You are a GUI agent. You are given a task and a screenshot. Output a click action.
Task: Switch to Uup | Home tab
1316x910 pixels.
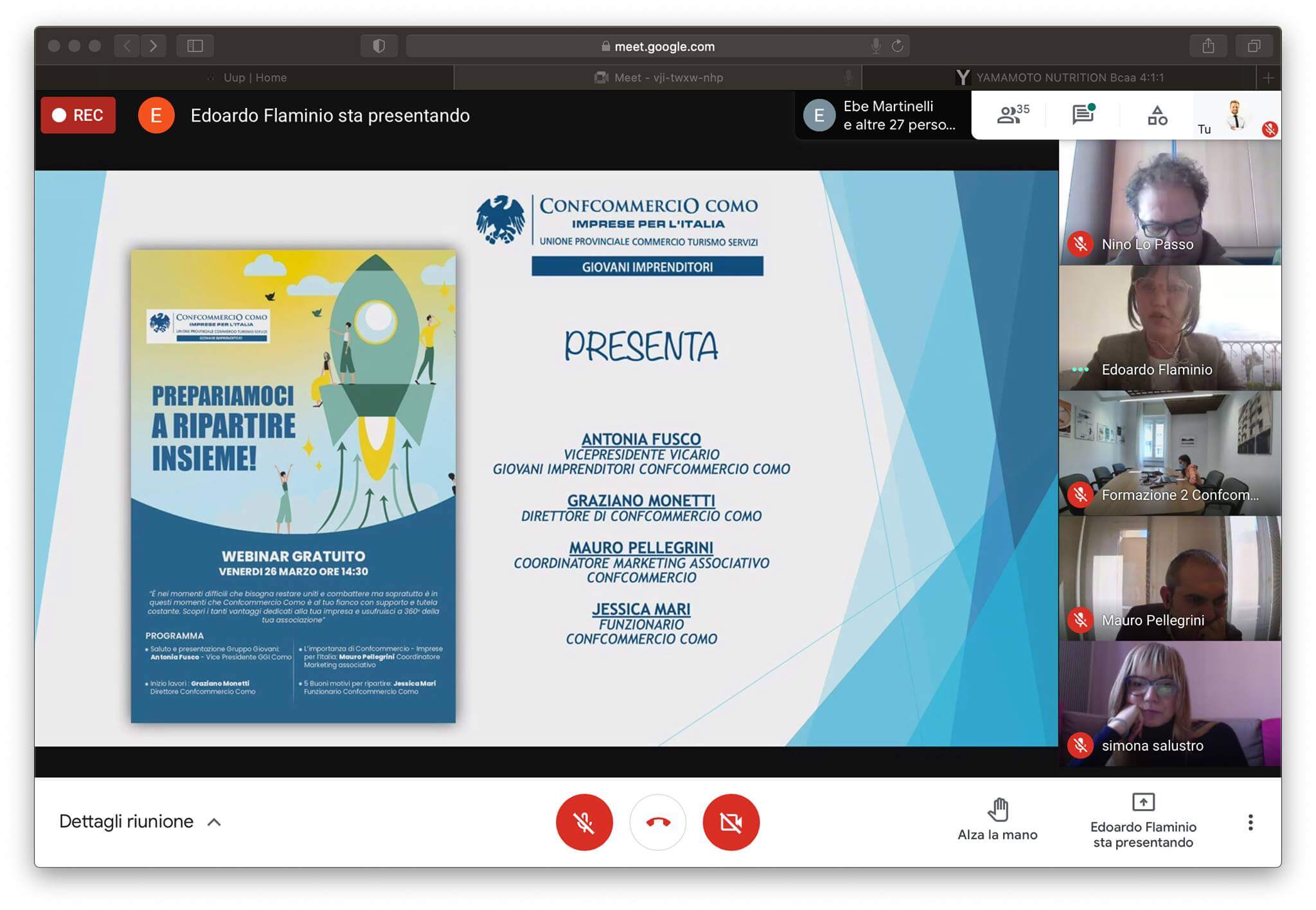click(254, 78)
